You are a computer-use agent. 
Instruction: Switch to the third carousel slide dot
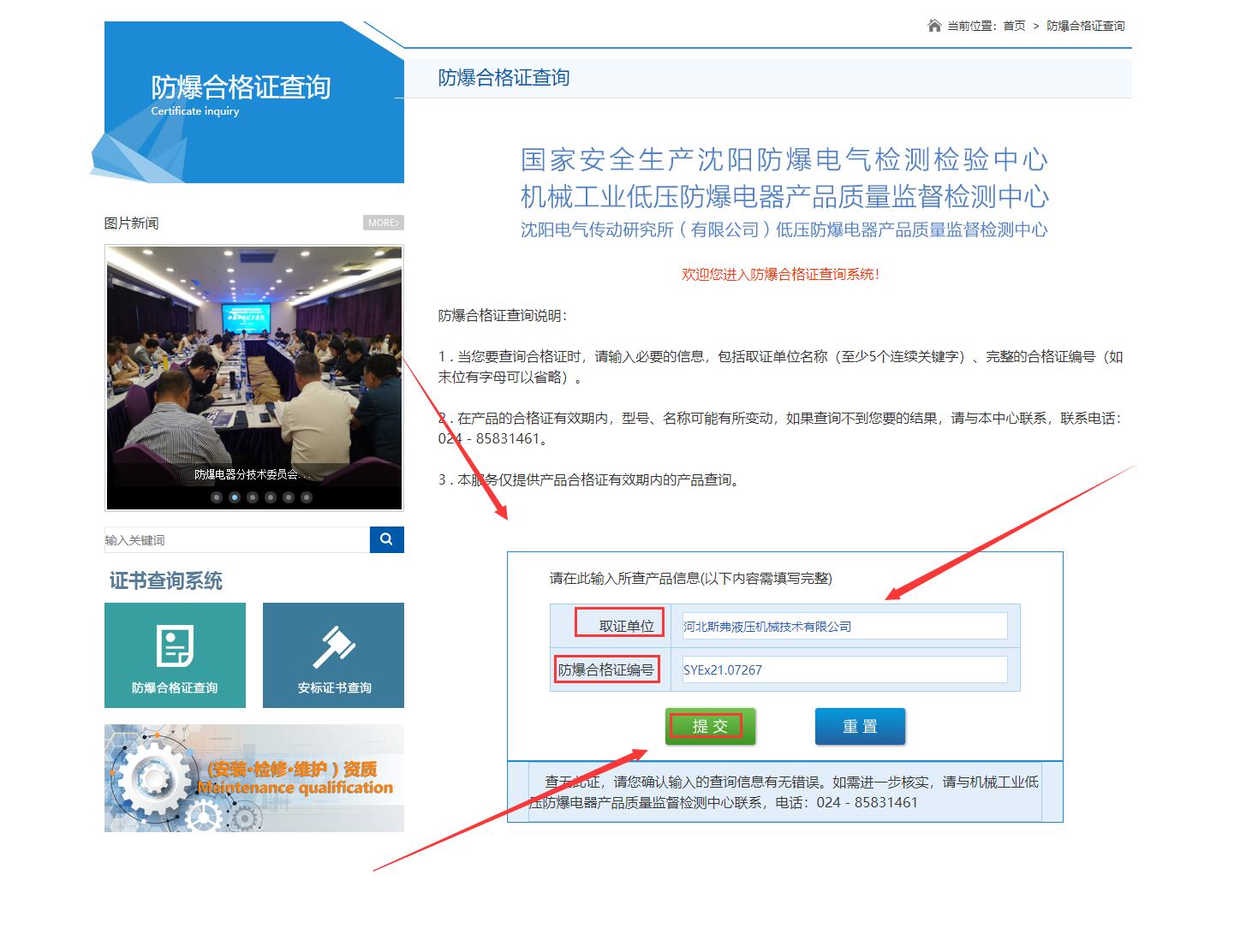253,497
